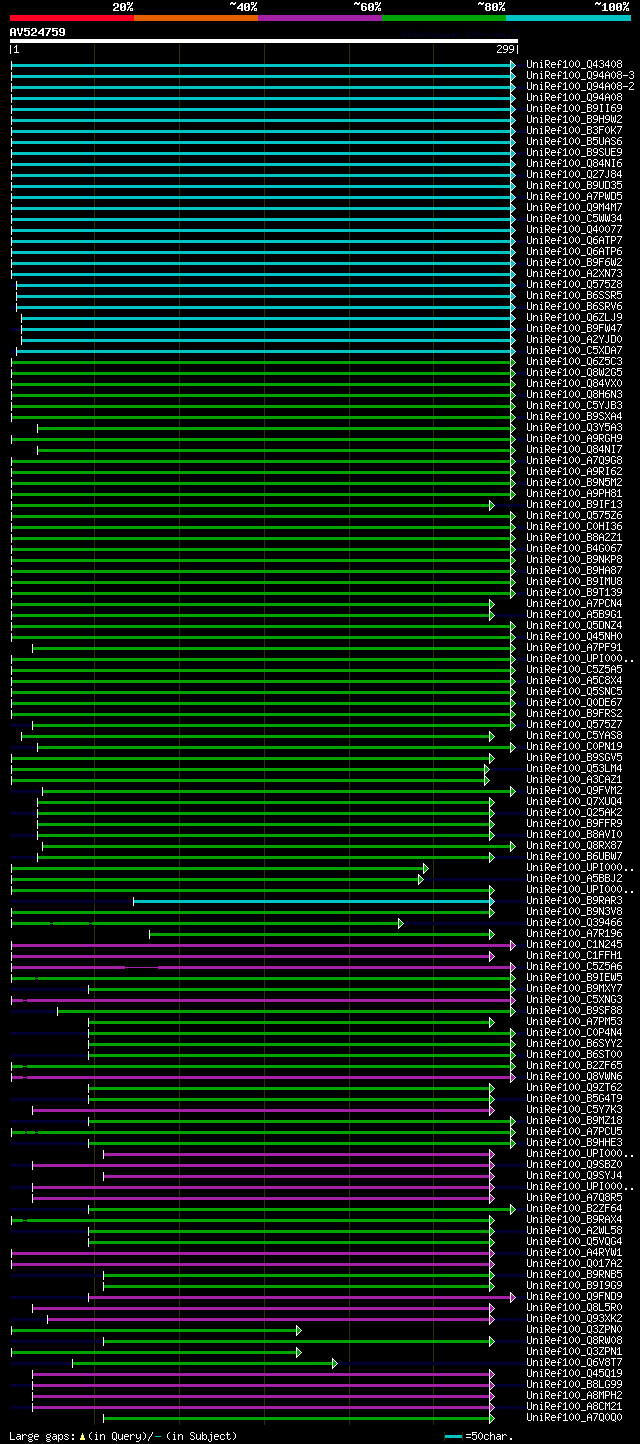The height and width of the screenshot is (1444, 640).
Task: Click the UniRef100_Q0DE67 label
Action: click(574, 702)
